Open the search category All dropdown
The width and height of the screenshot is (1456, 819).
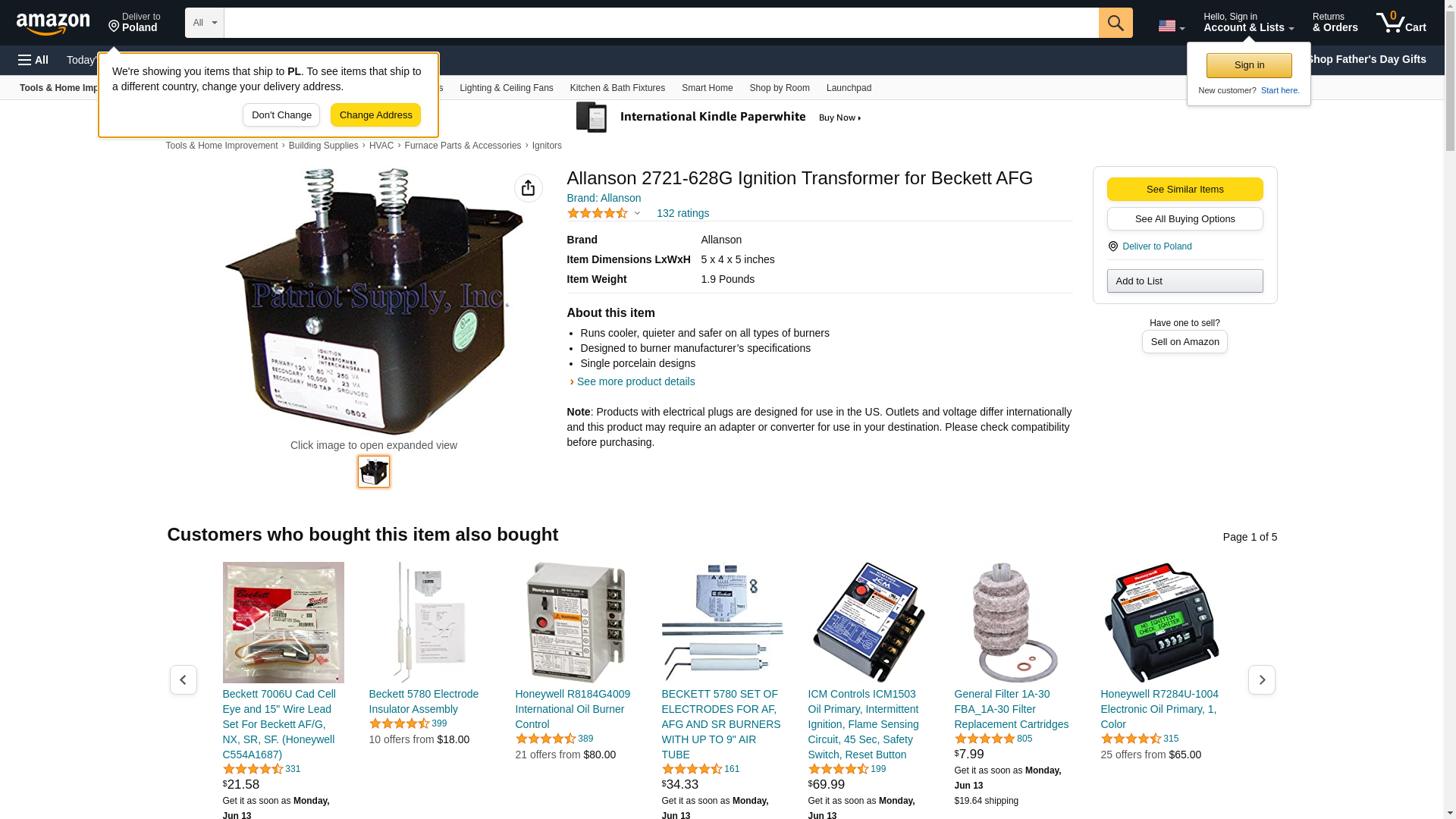[x=204, y=23]
